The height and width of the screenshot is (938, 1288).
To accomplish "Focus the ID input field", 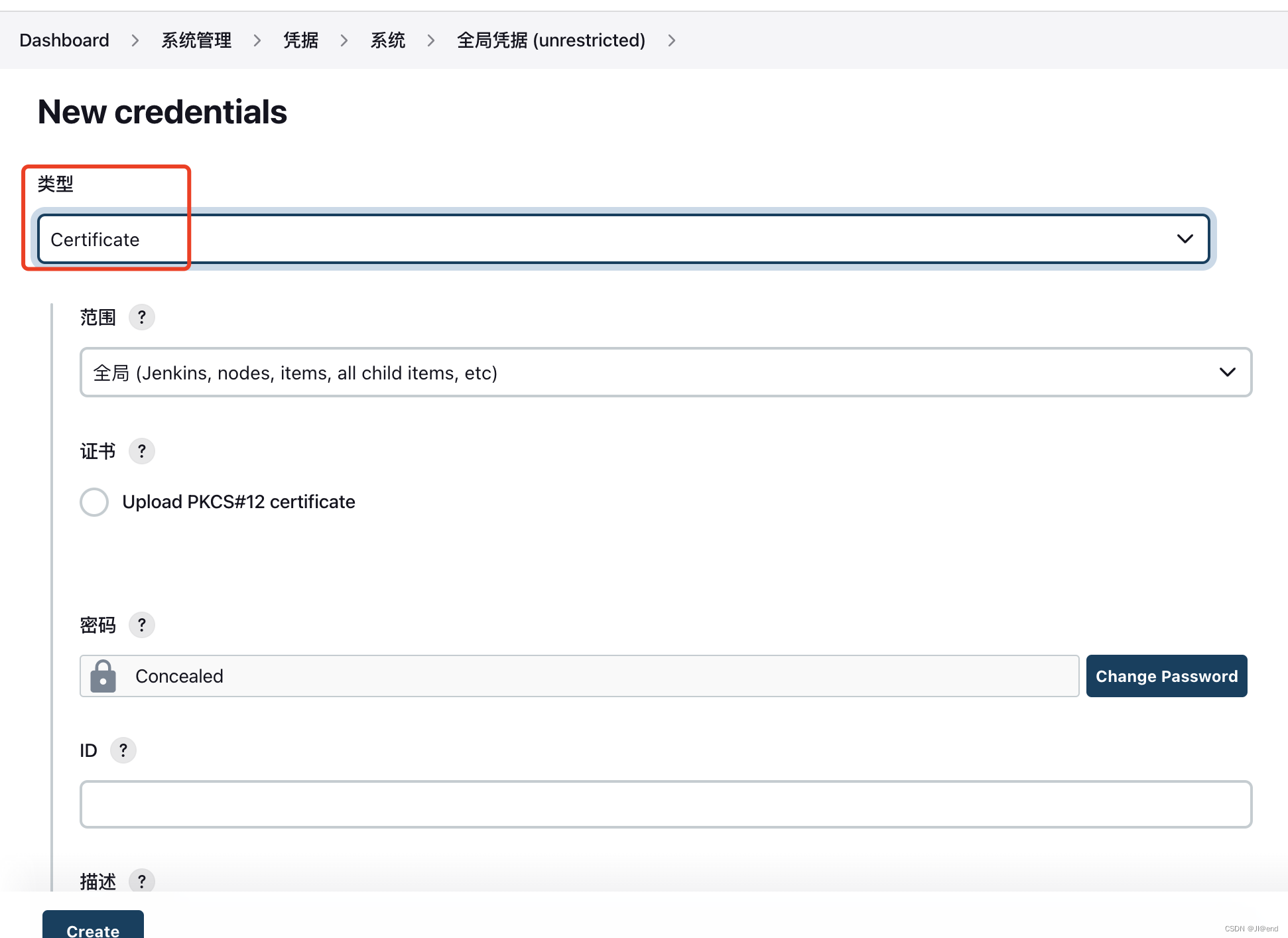I will pyautogui.click(x=666, y=804).
